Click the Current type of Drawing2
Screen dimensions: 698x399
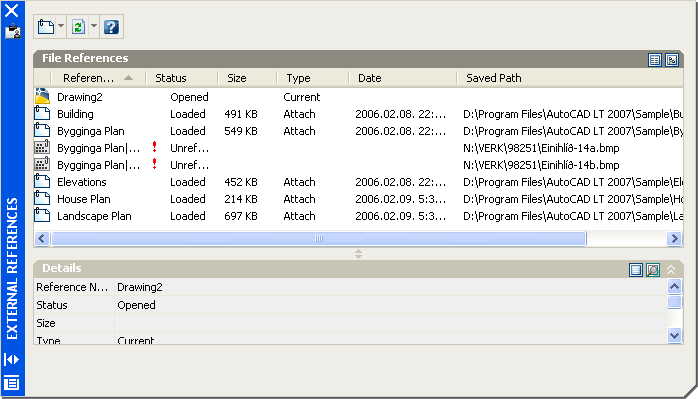(x=301, y=97)
